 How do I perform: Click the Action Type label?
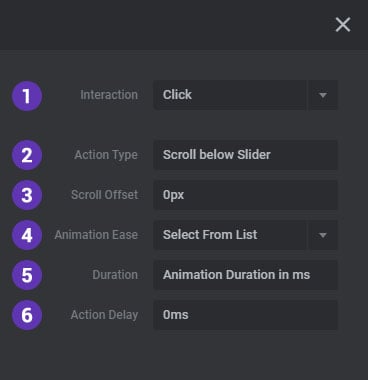pos(106,155)
